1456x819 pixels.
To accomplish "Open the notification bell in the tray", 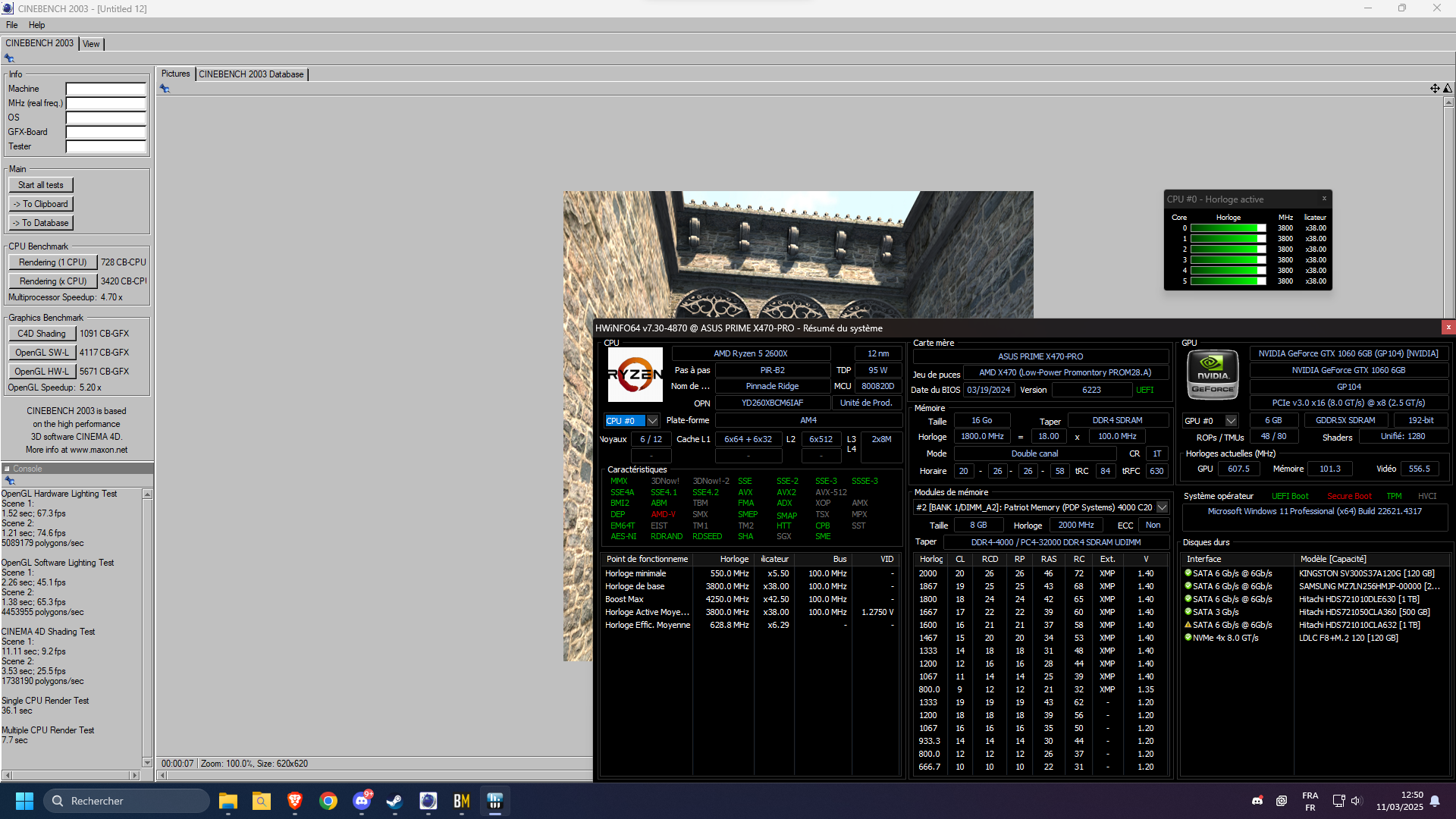I will pos(1435,801).
